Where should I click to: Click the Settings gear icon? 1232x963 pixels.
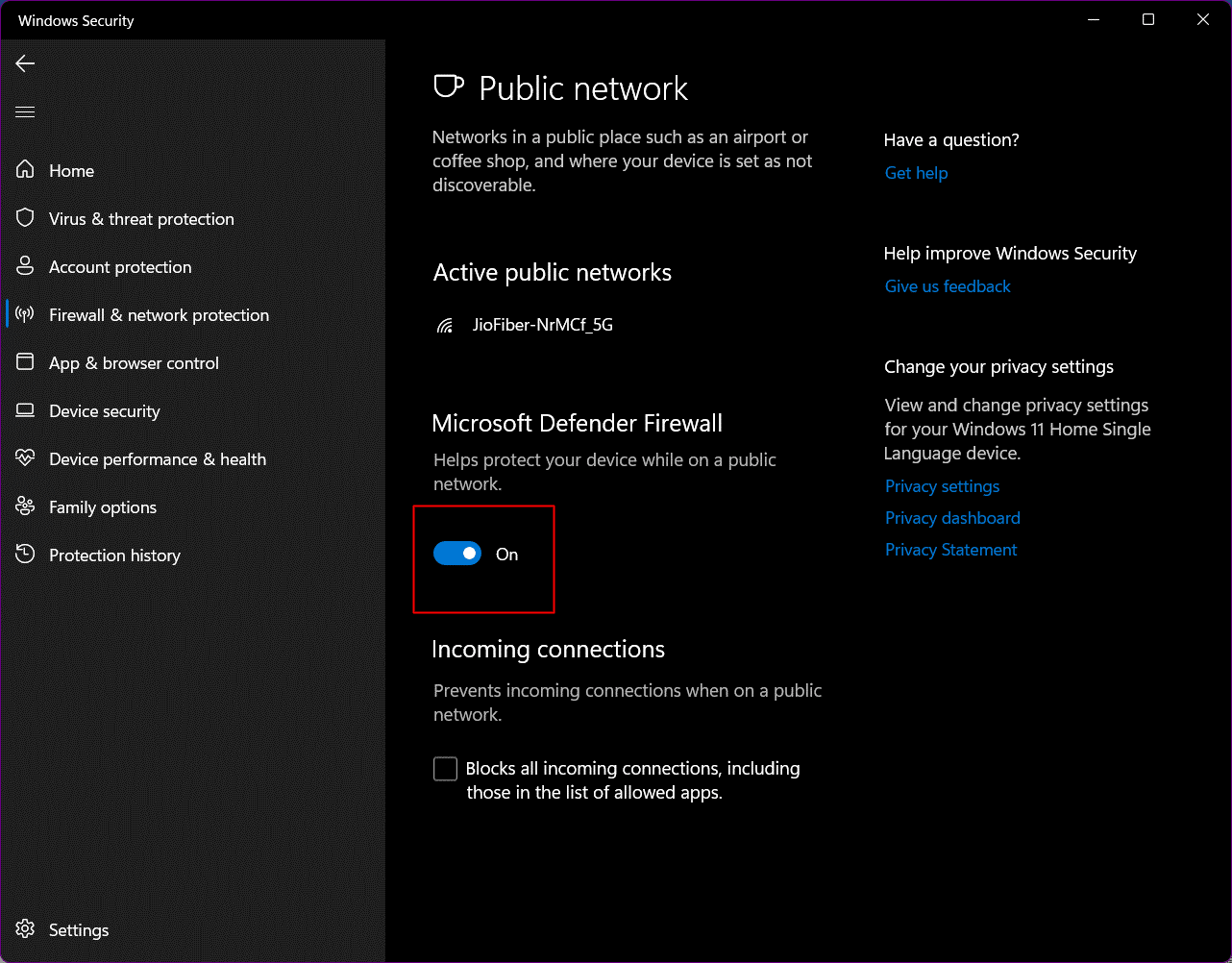(26, 929)
